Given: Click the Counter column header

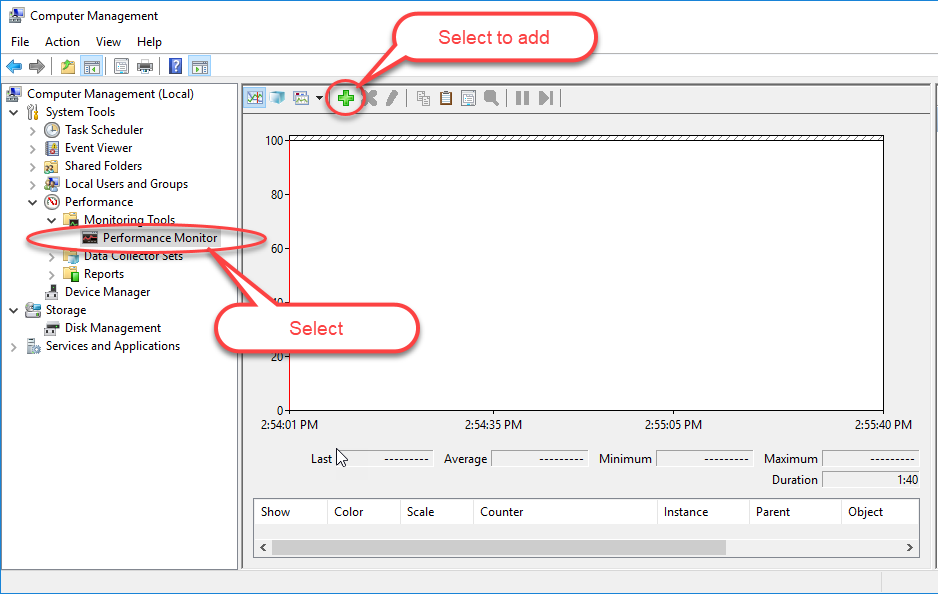Looking at the screenshot, I should [x=565, y=512].
